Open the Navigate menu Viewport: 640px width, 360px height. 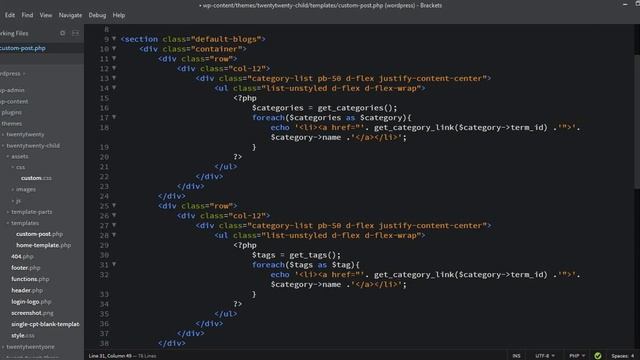[x=70, y=15]
